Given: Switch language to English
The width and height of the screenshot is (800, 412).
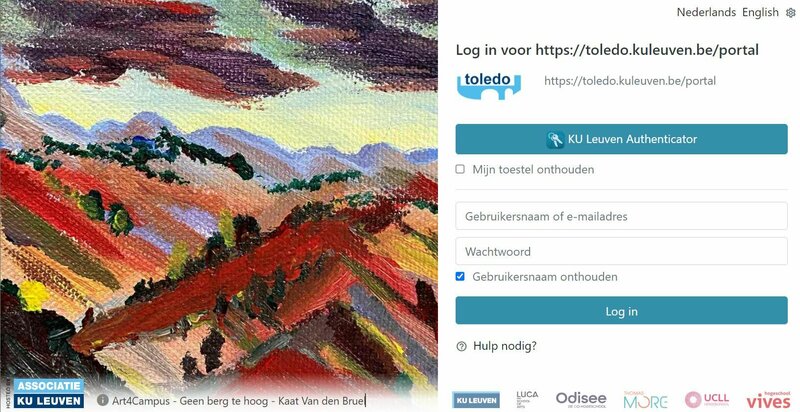Looking at the screenshot, I should [x=760, y=12].
